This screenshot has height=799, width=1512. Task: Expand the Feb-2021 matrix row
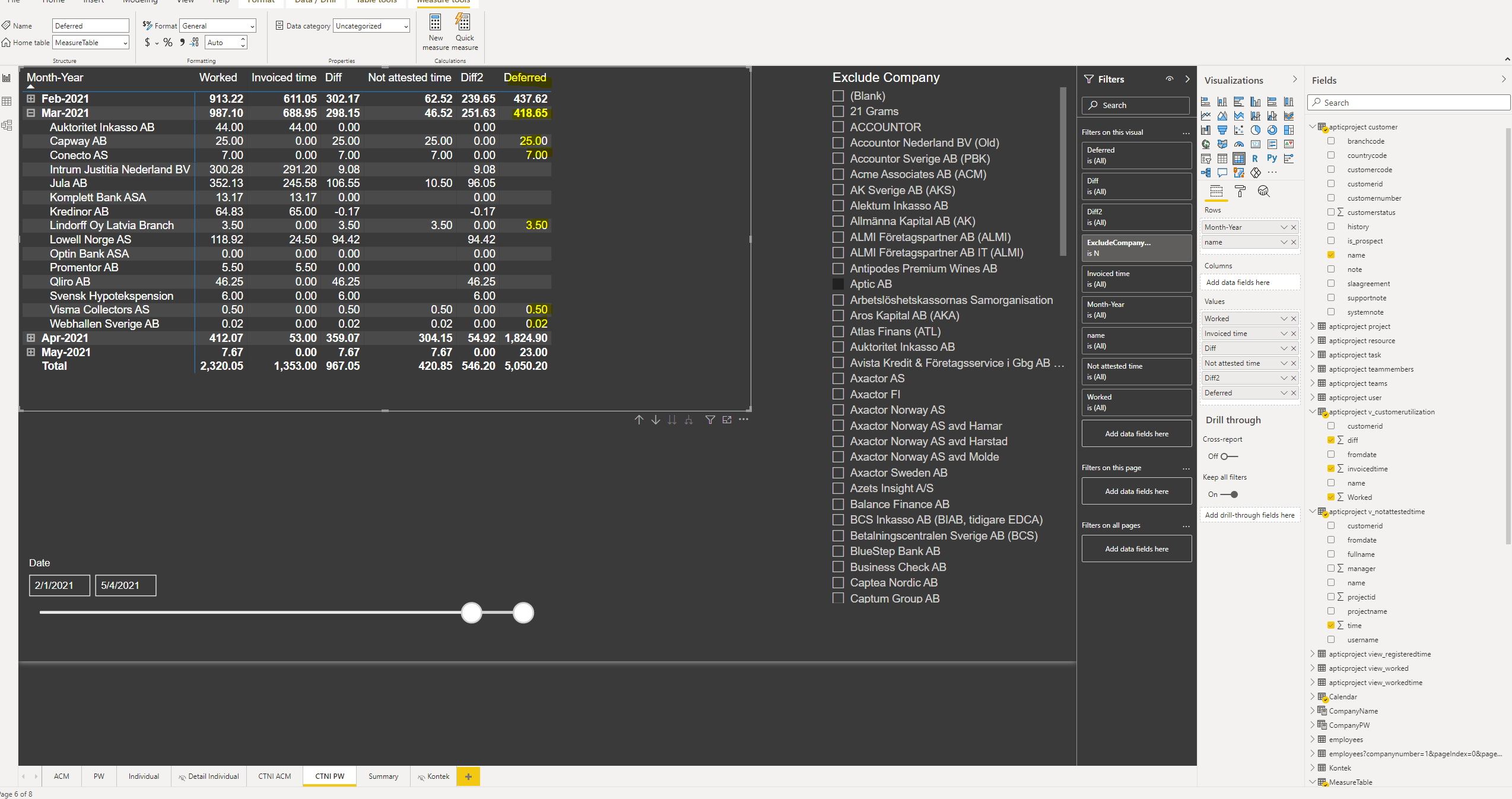click(31, 99)
